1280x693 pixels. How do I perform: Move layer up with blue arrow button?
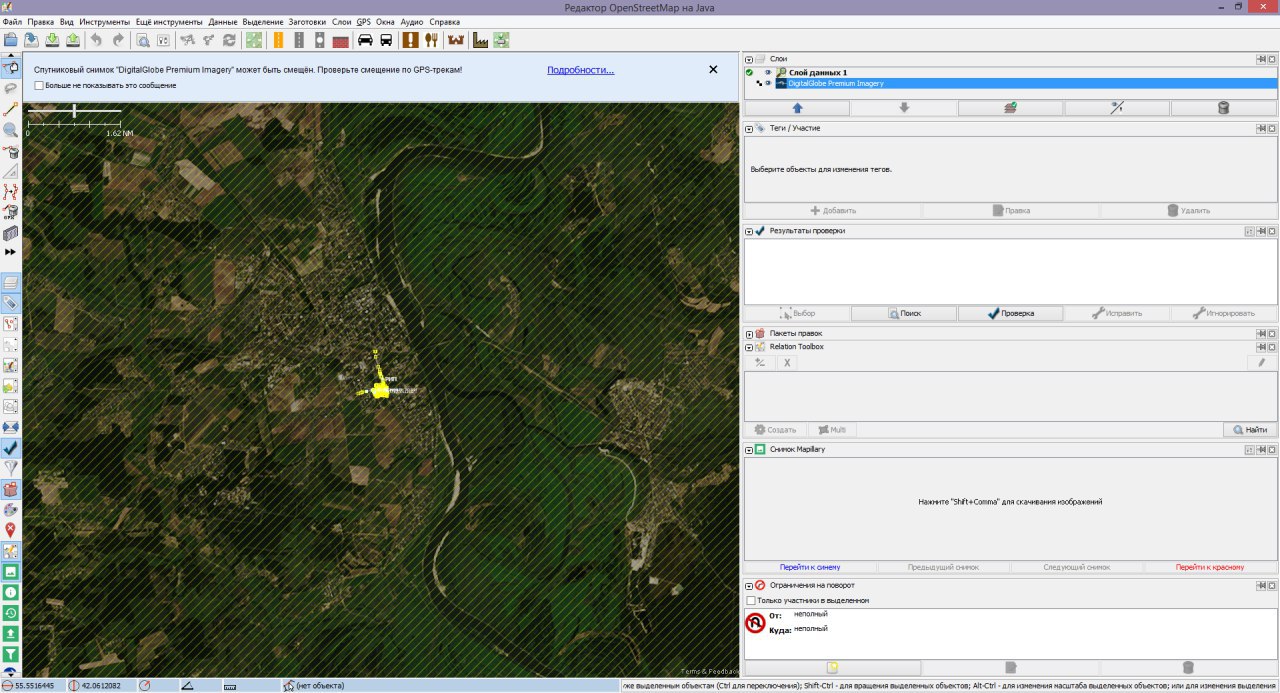797,108
